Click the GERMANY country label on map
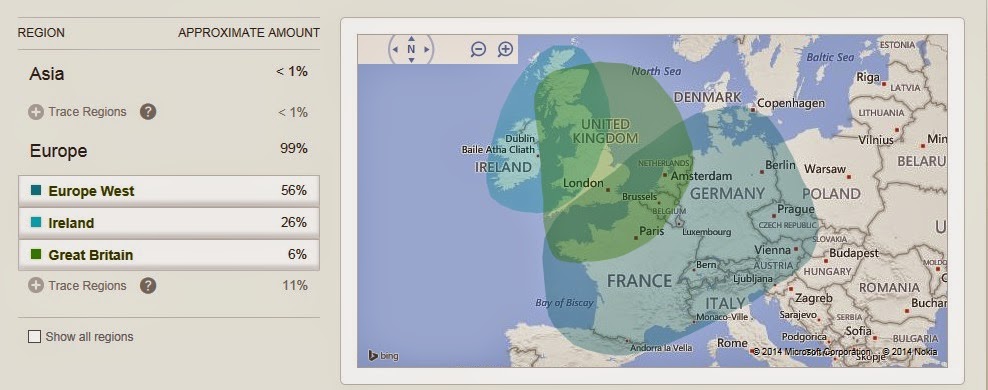Image resolution: width=988 pixels, height=390 pixels. [727, 193]
